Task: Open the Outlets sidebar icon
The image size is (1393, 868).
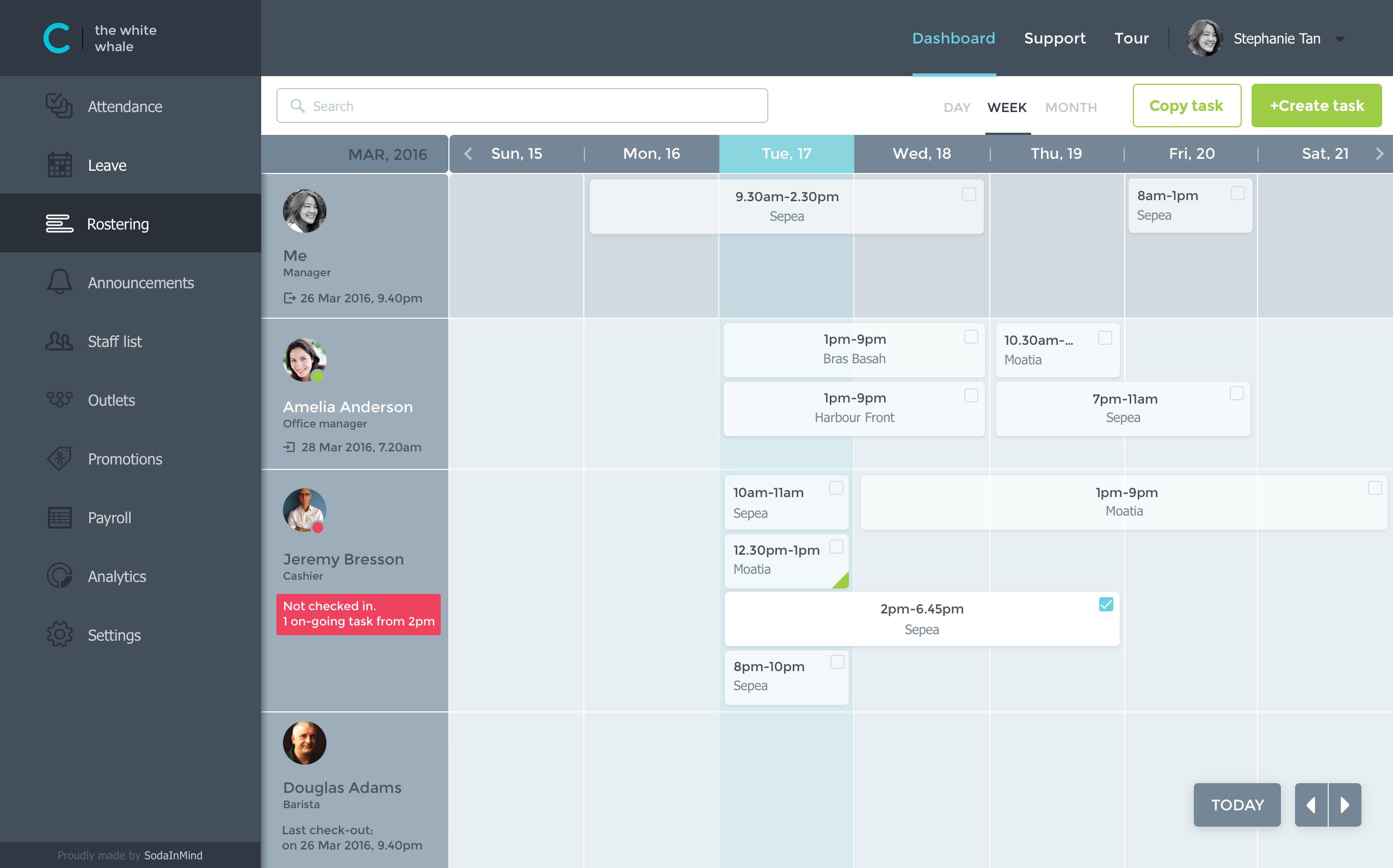Action: [x=59, y=400]
